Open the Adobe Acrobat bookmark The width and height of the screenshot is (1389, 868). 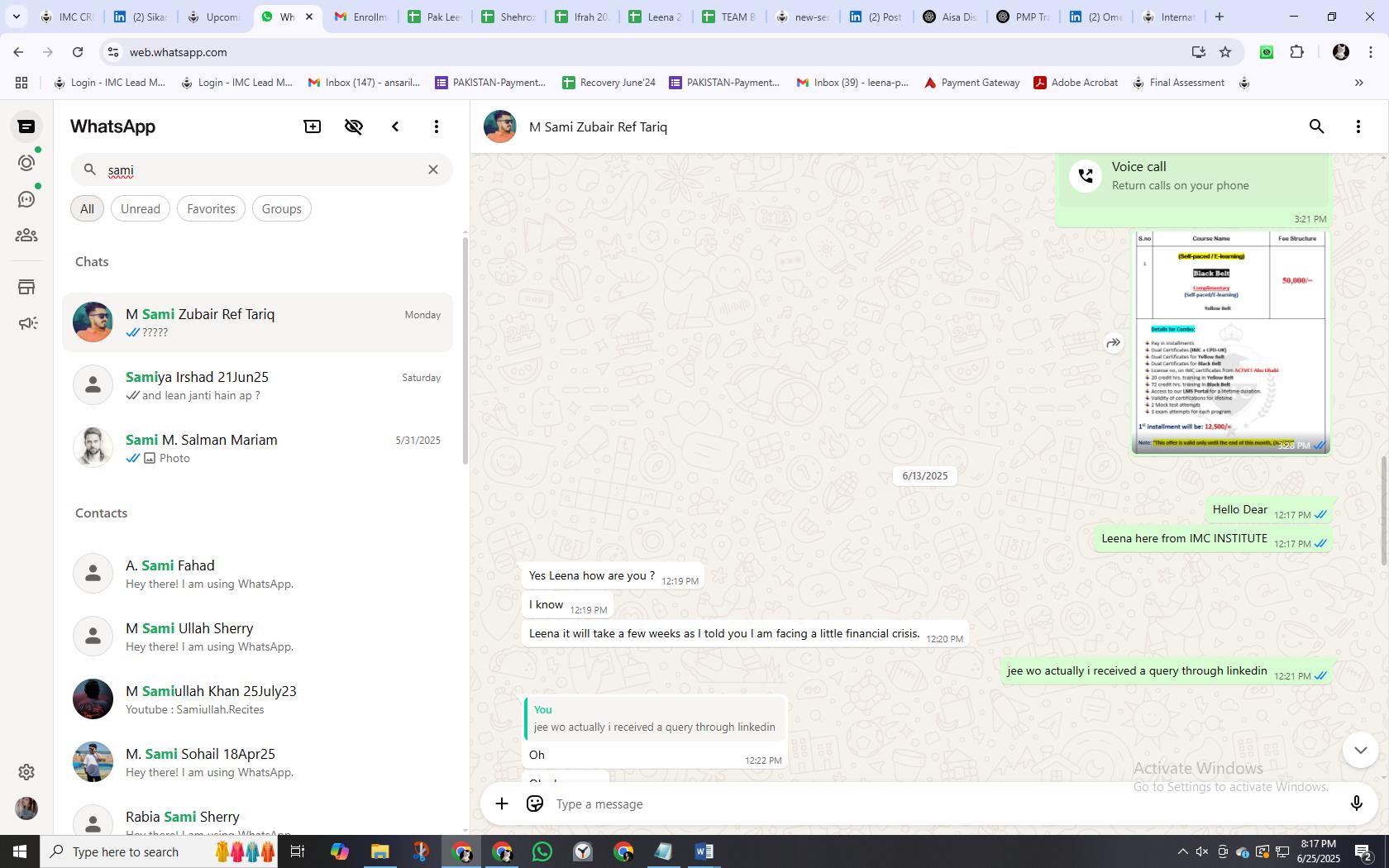(x=1076, y=83)
